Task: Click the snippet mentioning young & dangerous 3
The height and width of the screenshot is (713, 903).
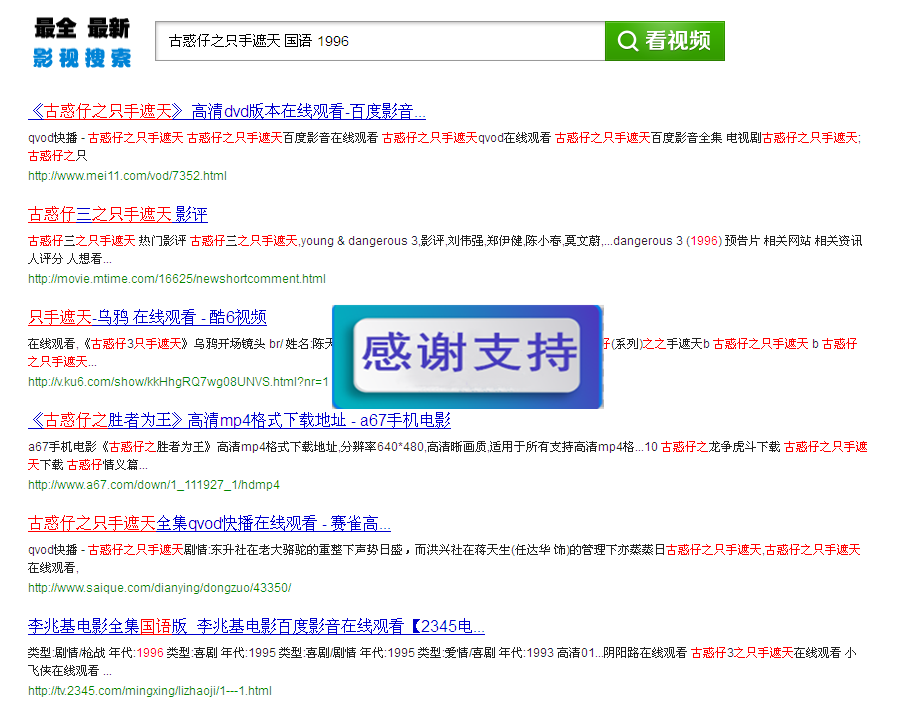Action: [445, 249]
